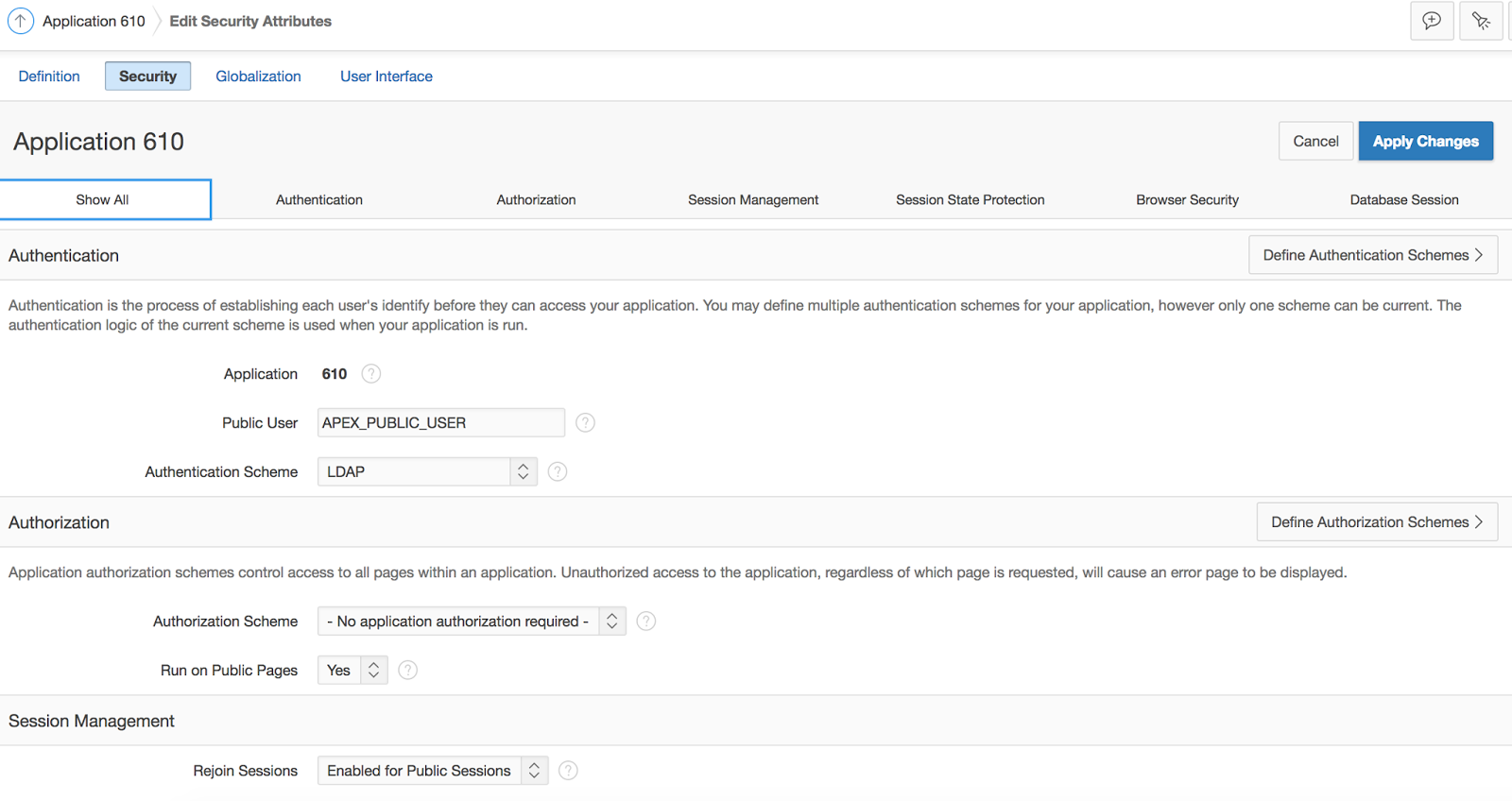Show help for Run on Public Pages
This screenshot has height=801, width=1512.
click(x=408, y=671)
